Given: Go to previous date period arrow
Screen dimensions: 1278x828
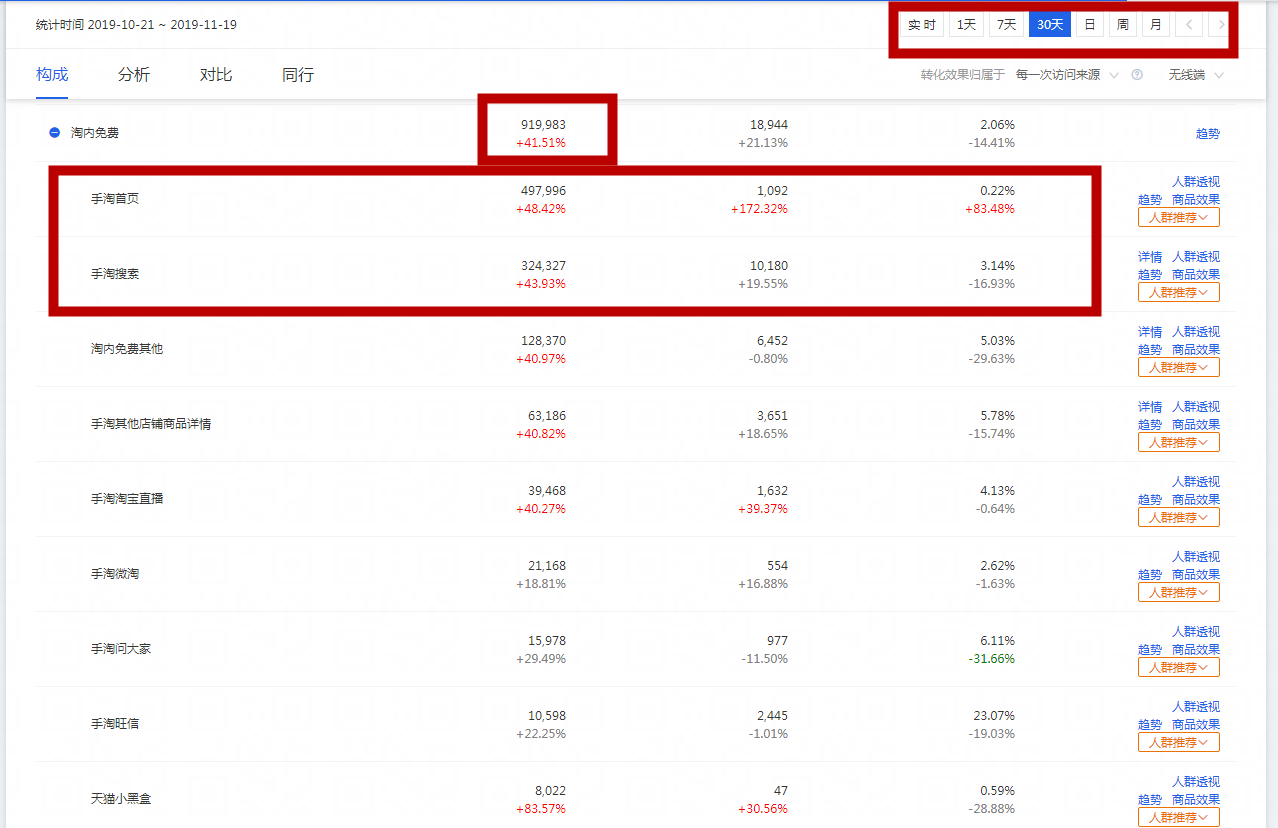Looking at the screenshot, I should tap(1188, 25).
